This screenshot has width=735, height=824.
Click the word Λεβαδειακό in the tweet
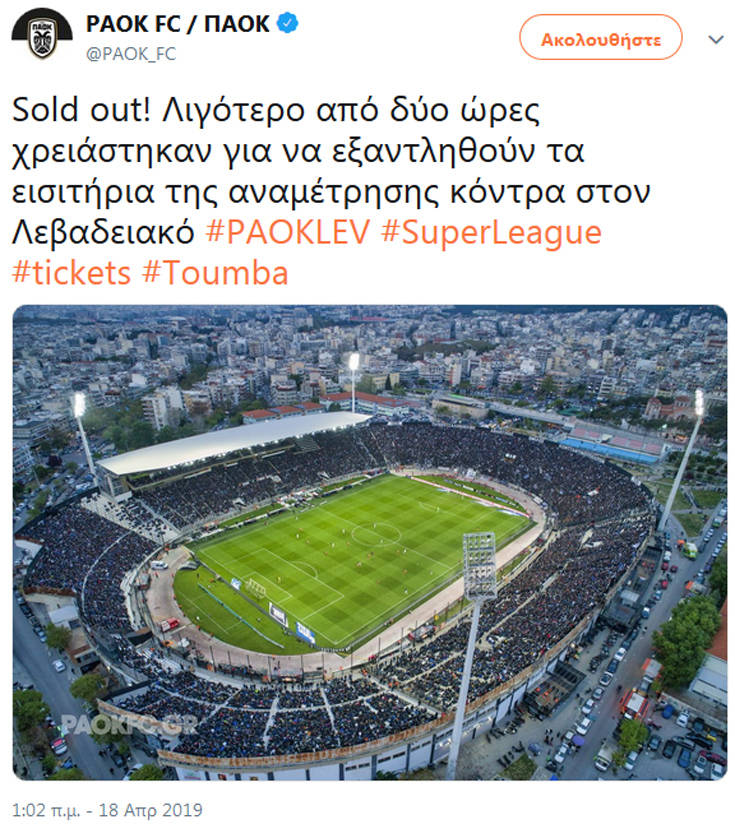click(104, 233)
